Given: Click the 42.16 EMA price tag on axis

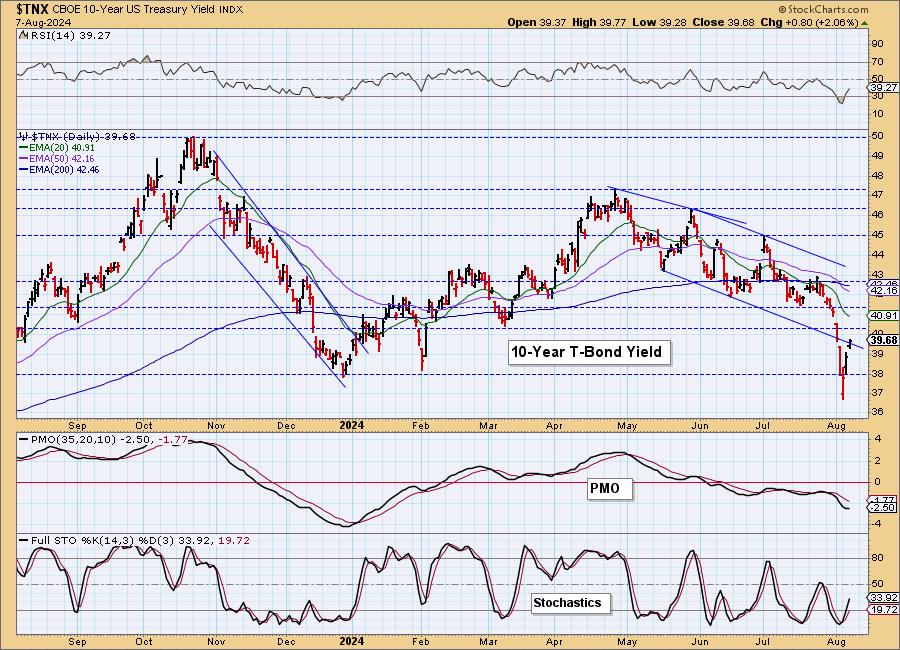Looking at the screenshot, I should coord(884,291).
